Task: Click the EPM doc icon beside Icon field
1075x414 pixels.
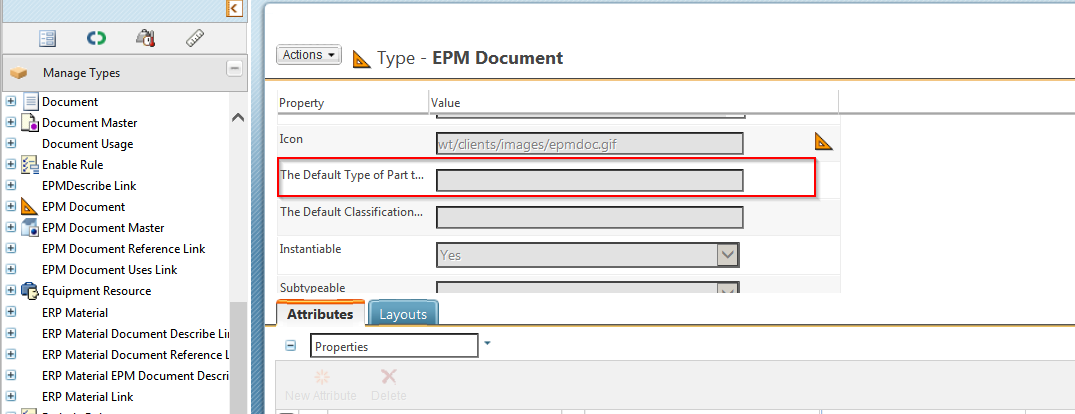Action: tap(823, 141)
